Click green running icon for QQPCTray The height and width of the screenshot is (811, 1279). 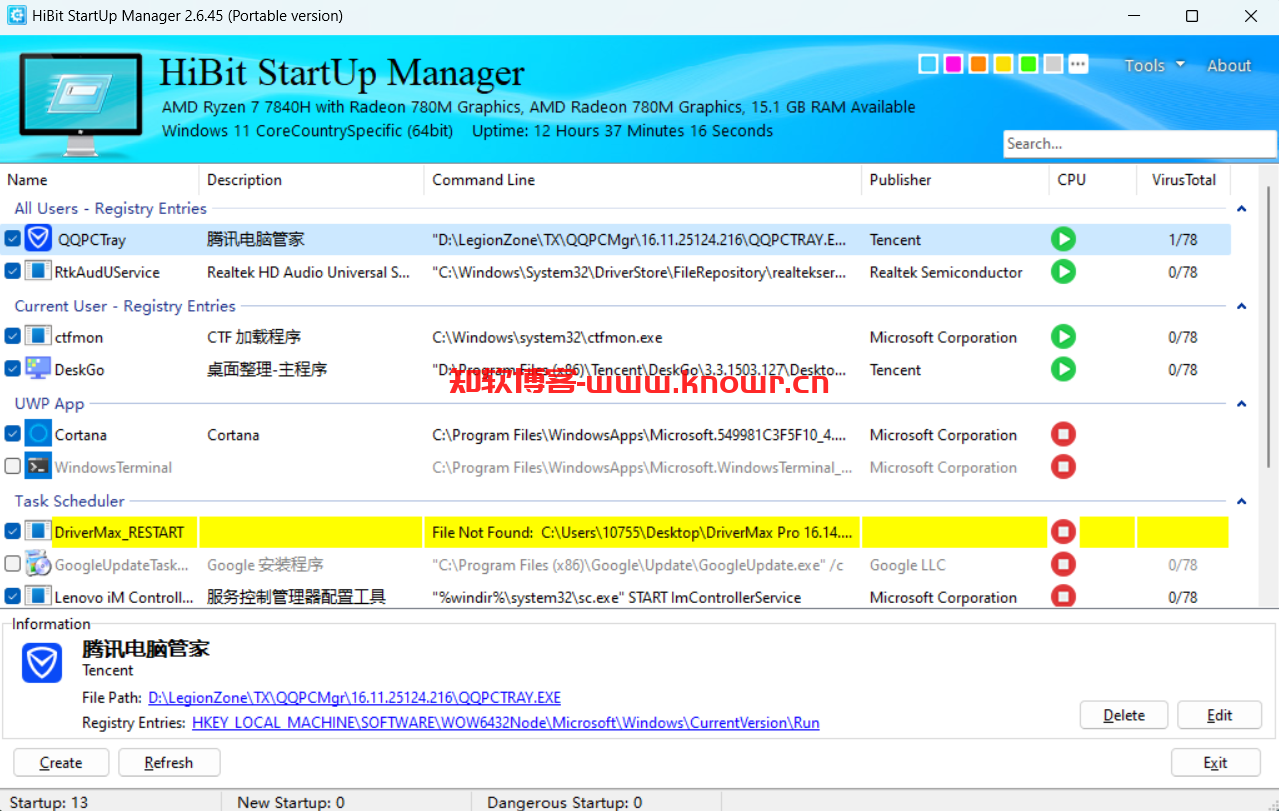point(1063,239)
